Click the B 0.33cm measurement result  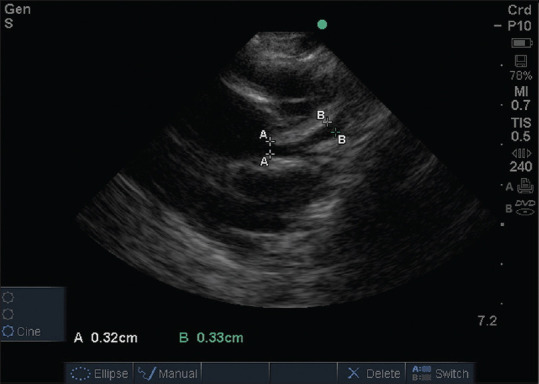211,338
